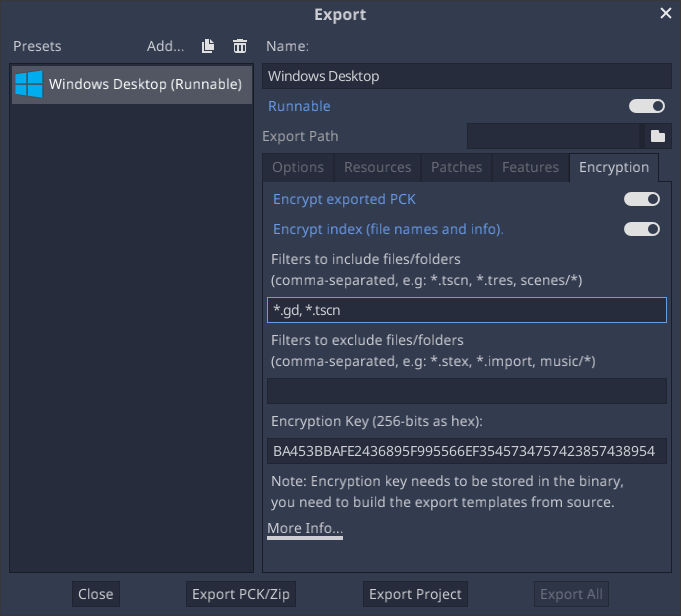Open the Add... preset menu
The width and height of the screenshot is (681, 616).
click(x=165, y=46)
